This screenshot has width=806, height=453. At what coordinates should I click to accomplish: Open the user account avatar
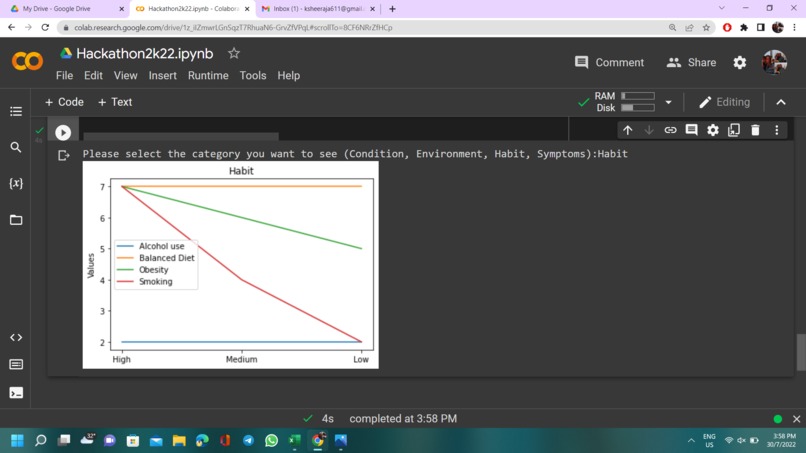click(x=774, y=62)
